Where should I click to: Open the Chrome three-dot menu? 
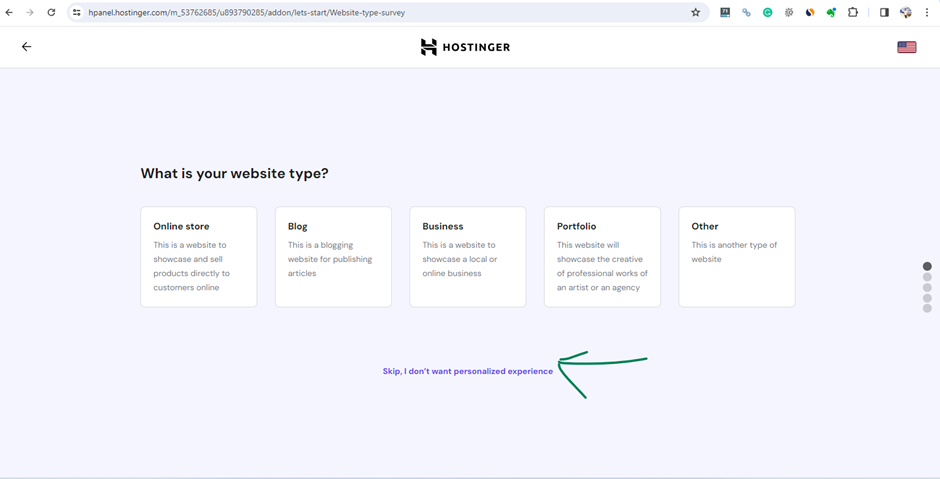[x=927, y=12]
